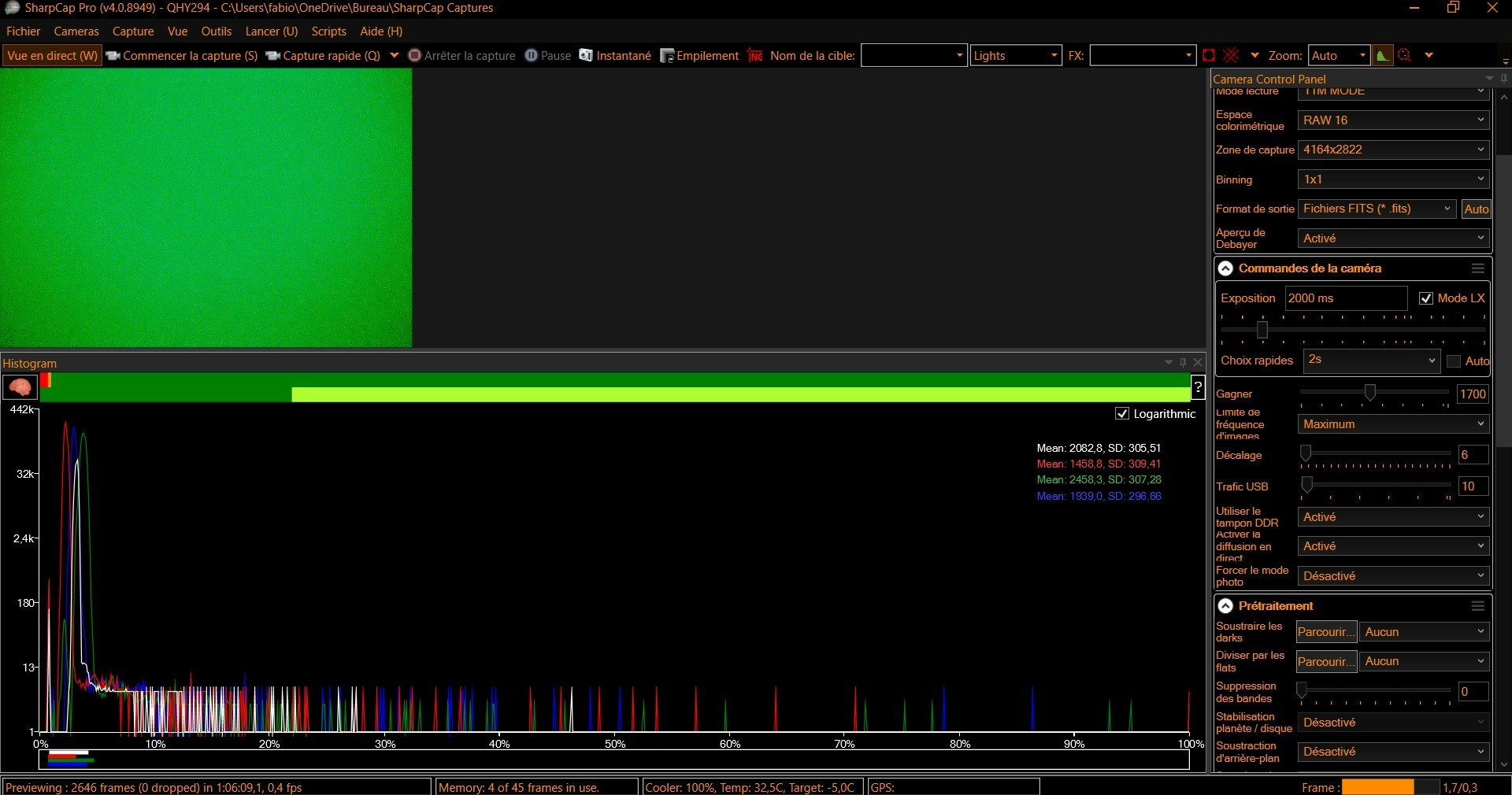Click the Trafic USB slider handle
The image size is (1512, 795).
(x=1307, y=484)
